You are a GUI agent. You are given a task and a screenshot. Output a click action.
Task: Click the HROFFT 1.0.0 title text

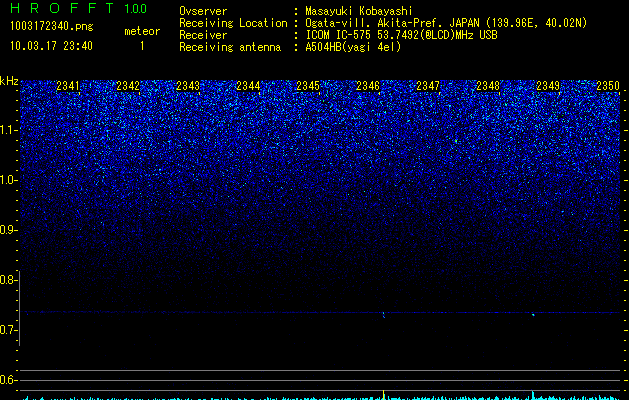click(78, 8)
